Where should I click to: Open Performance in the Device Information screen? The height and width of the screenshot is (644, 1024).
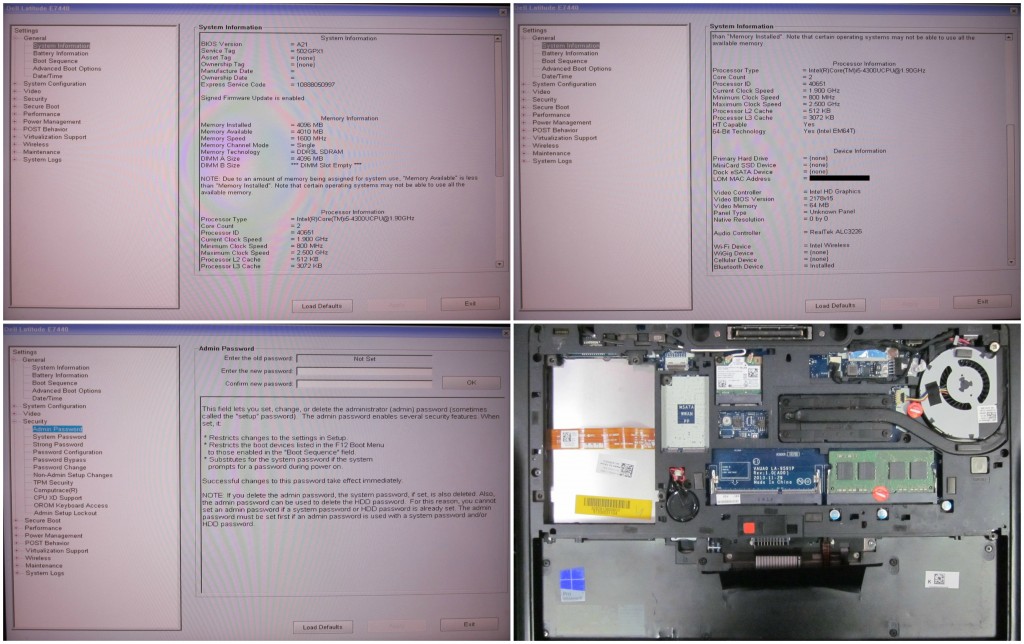551,114
